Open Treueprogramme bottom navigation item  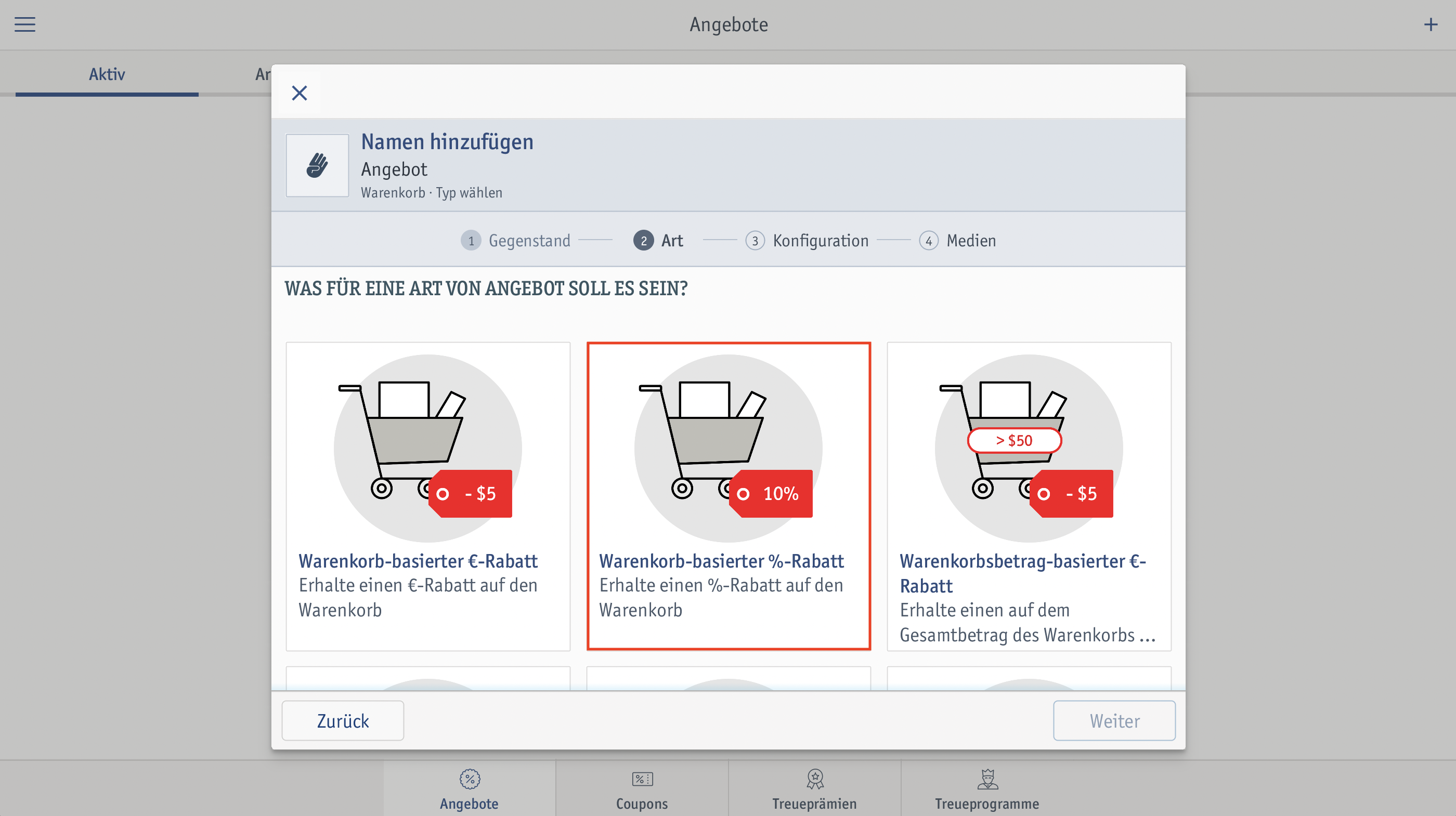[987, 788]
